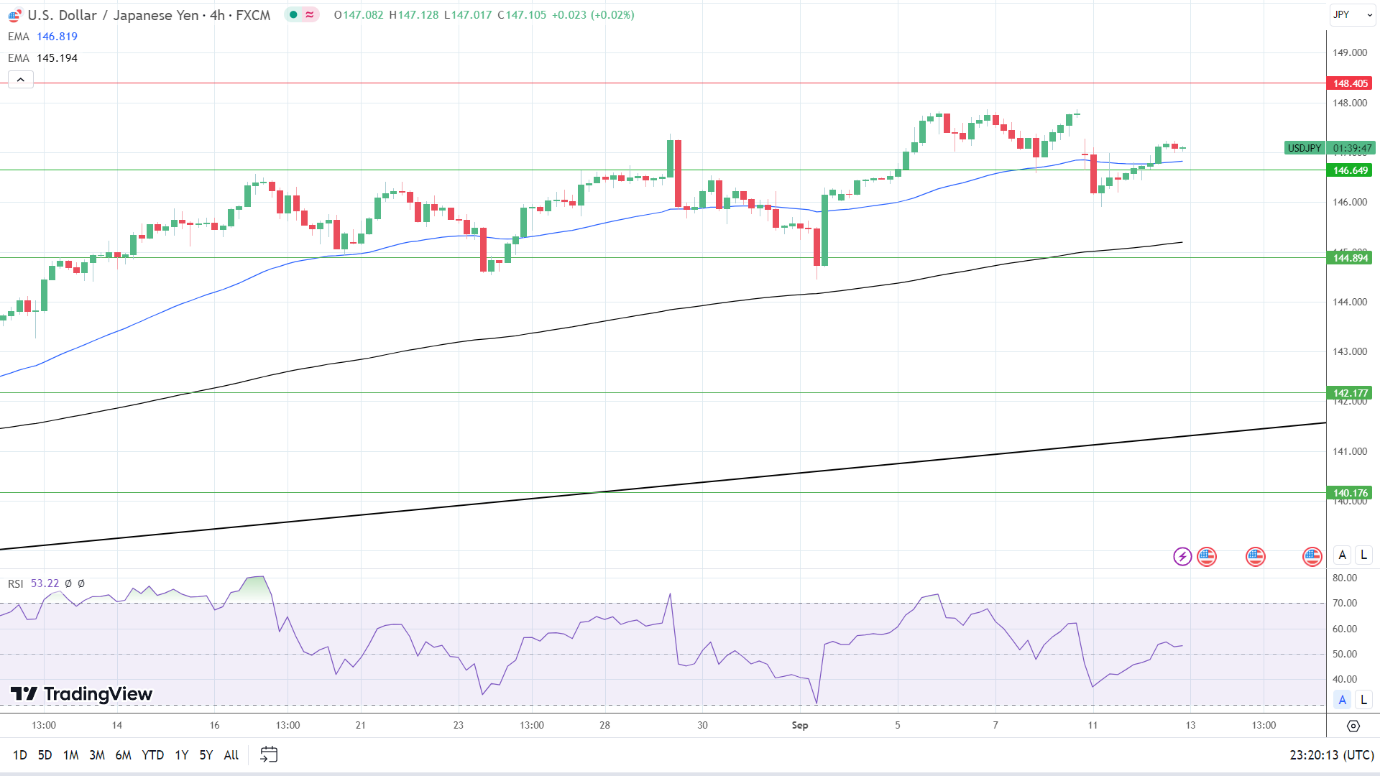The width and height of the screenshot is (1380, 776).
Task: Select the 6M time range
Action: (123, 755)
